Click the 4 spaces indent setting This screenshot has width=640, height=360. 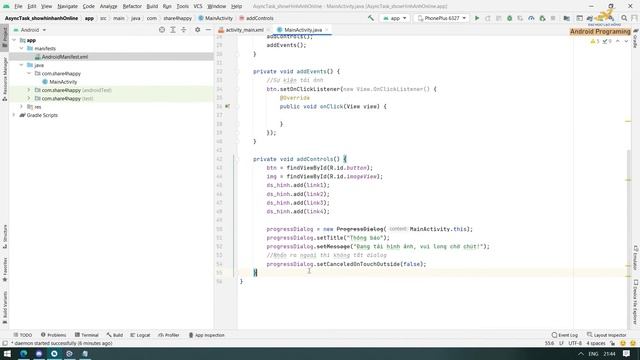tap(596, 343)
